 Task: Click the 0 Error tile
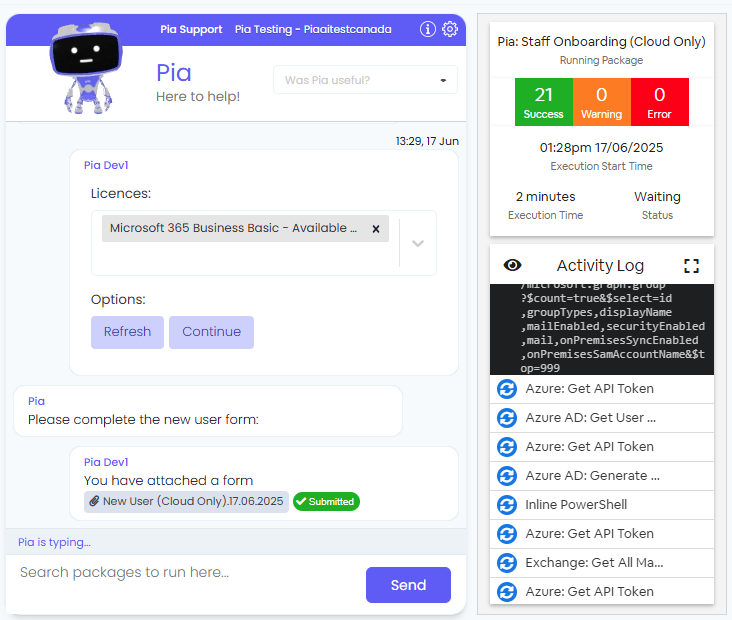click(659, 102)
